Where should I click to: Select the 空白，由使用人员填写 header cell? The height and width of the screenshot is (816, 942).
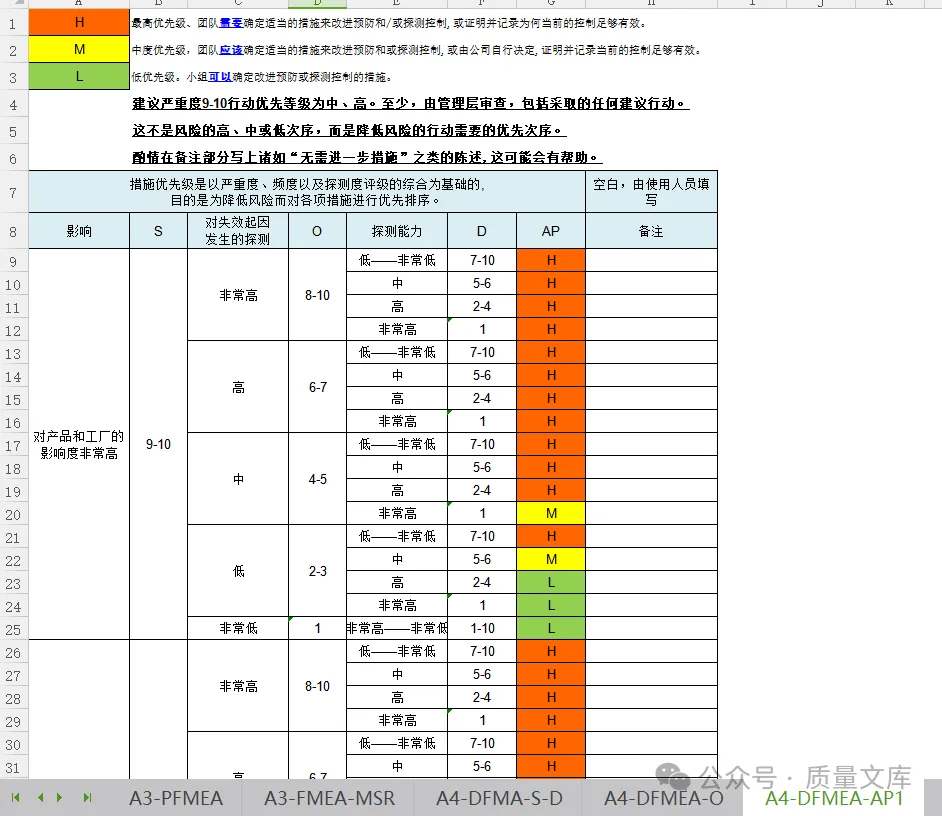pos(651,192)
